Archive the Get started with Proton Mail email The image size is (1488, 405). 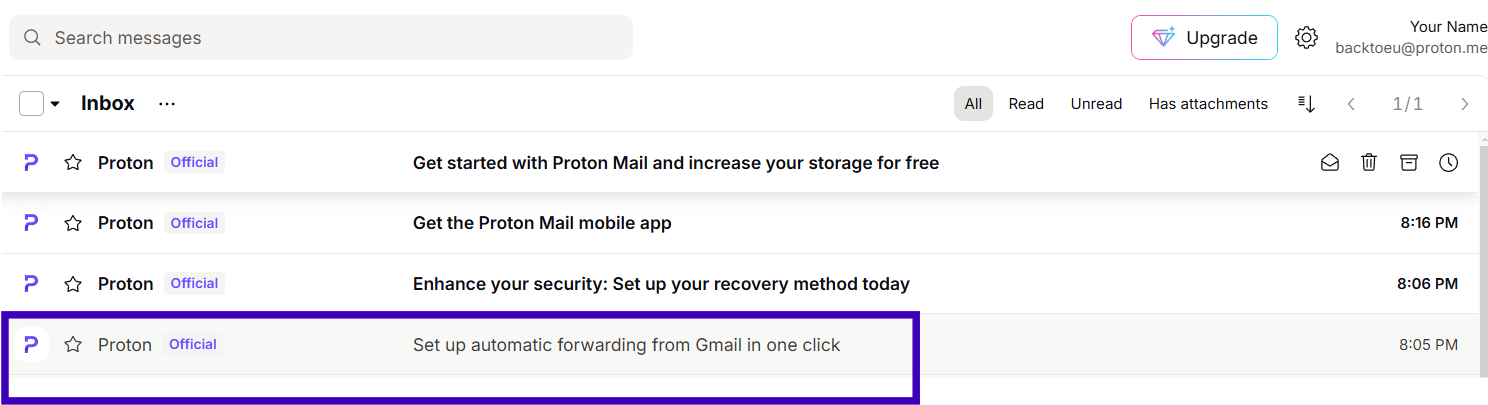(1409, 162)
